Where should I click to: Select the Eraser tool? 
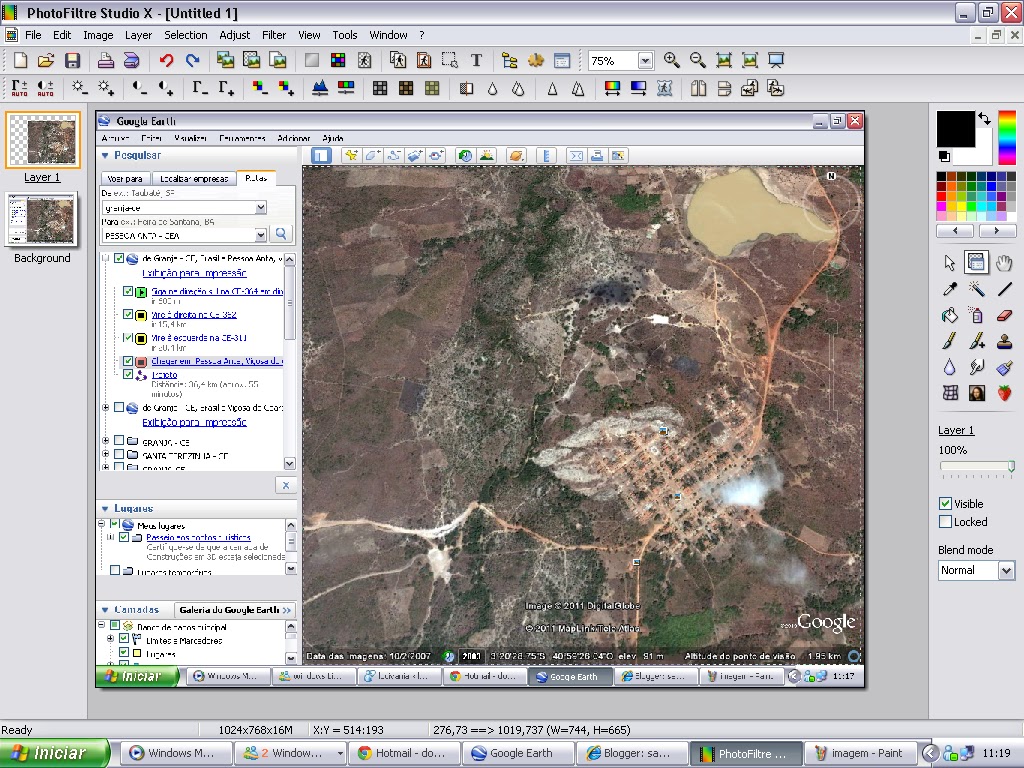click(x=1004, y=315)
